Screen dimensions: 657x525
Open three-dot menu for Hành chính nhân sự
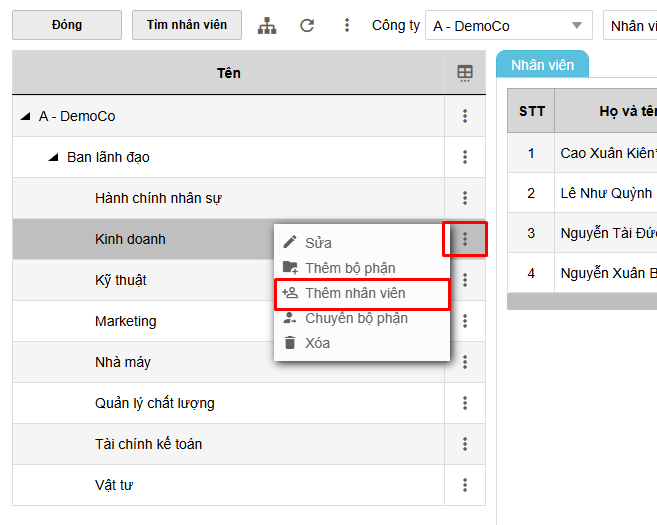coord(465,198)
